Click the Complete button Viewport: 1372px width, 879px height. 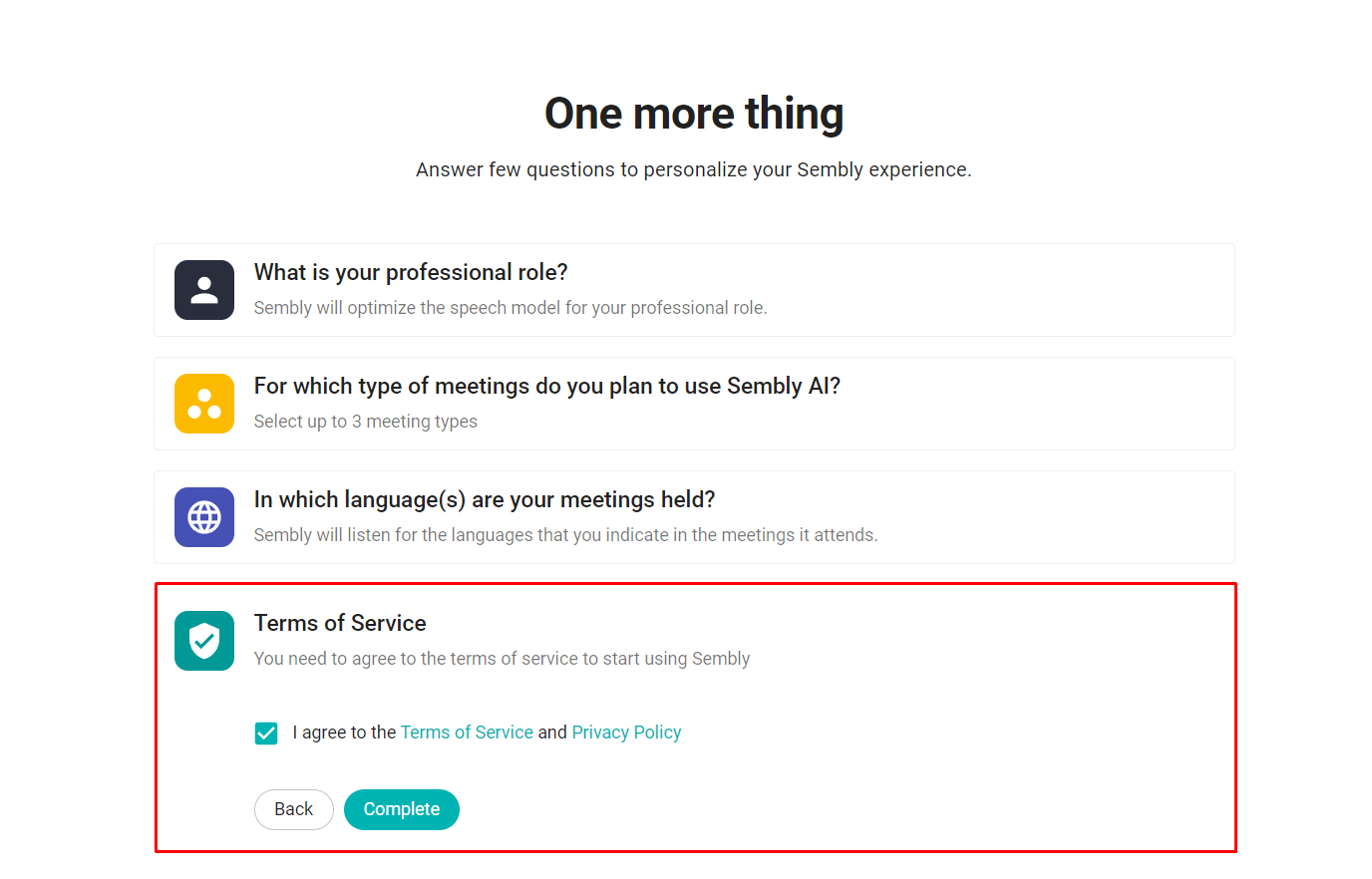pos(402,809)
